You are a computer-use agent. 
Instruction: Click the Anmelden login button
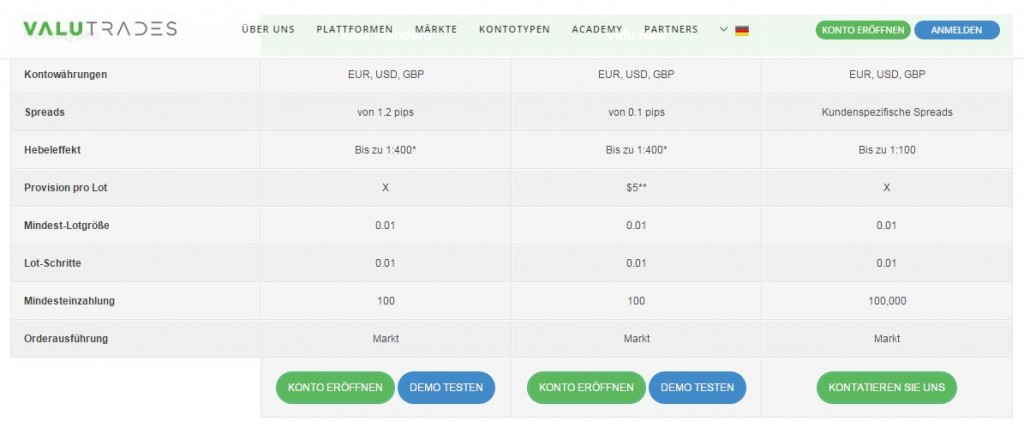tap(957, 30)
